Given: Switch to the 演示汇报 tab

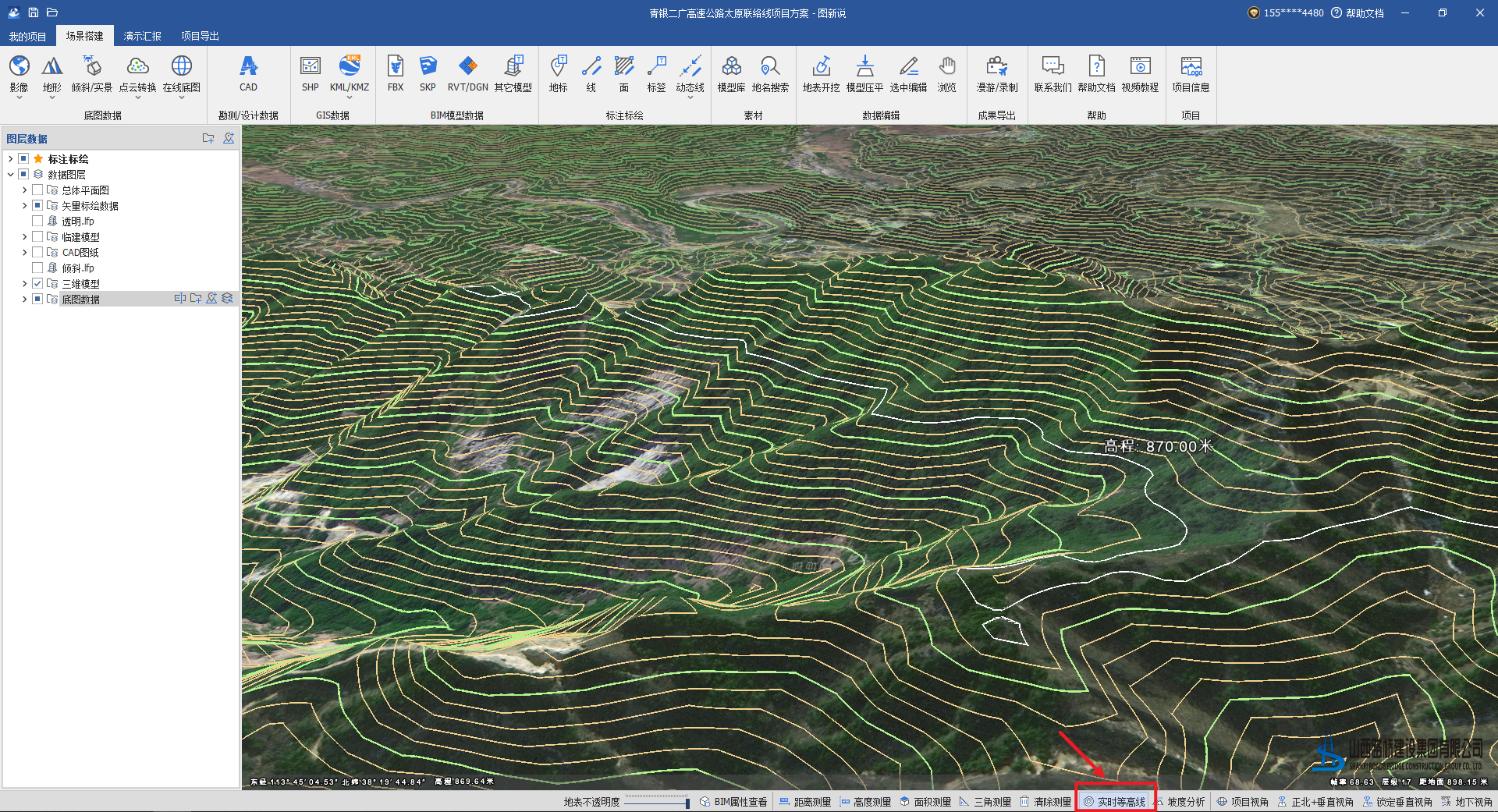Looking at the screenshot, I should pyautogui.click(x=142, y=36).
